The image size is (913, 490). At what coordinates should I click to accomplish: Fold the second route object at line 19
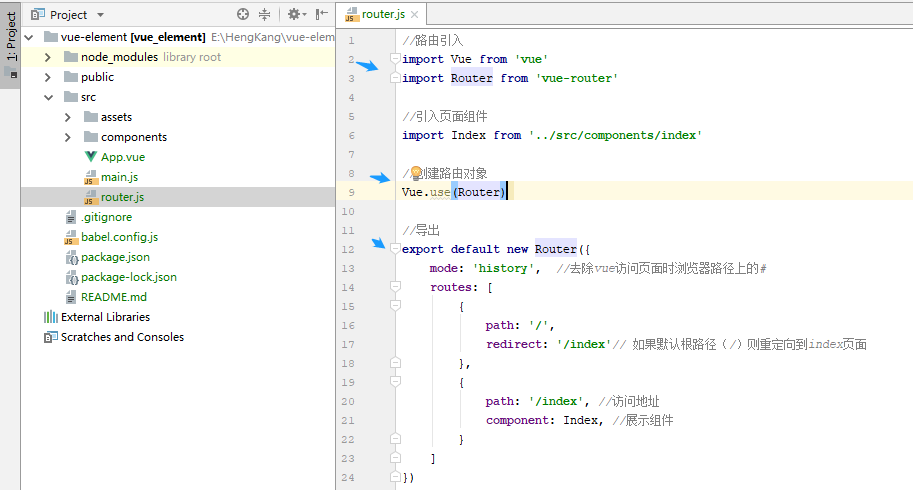tap(395, 382)
